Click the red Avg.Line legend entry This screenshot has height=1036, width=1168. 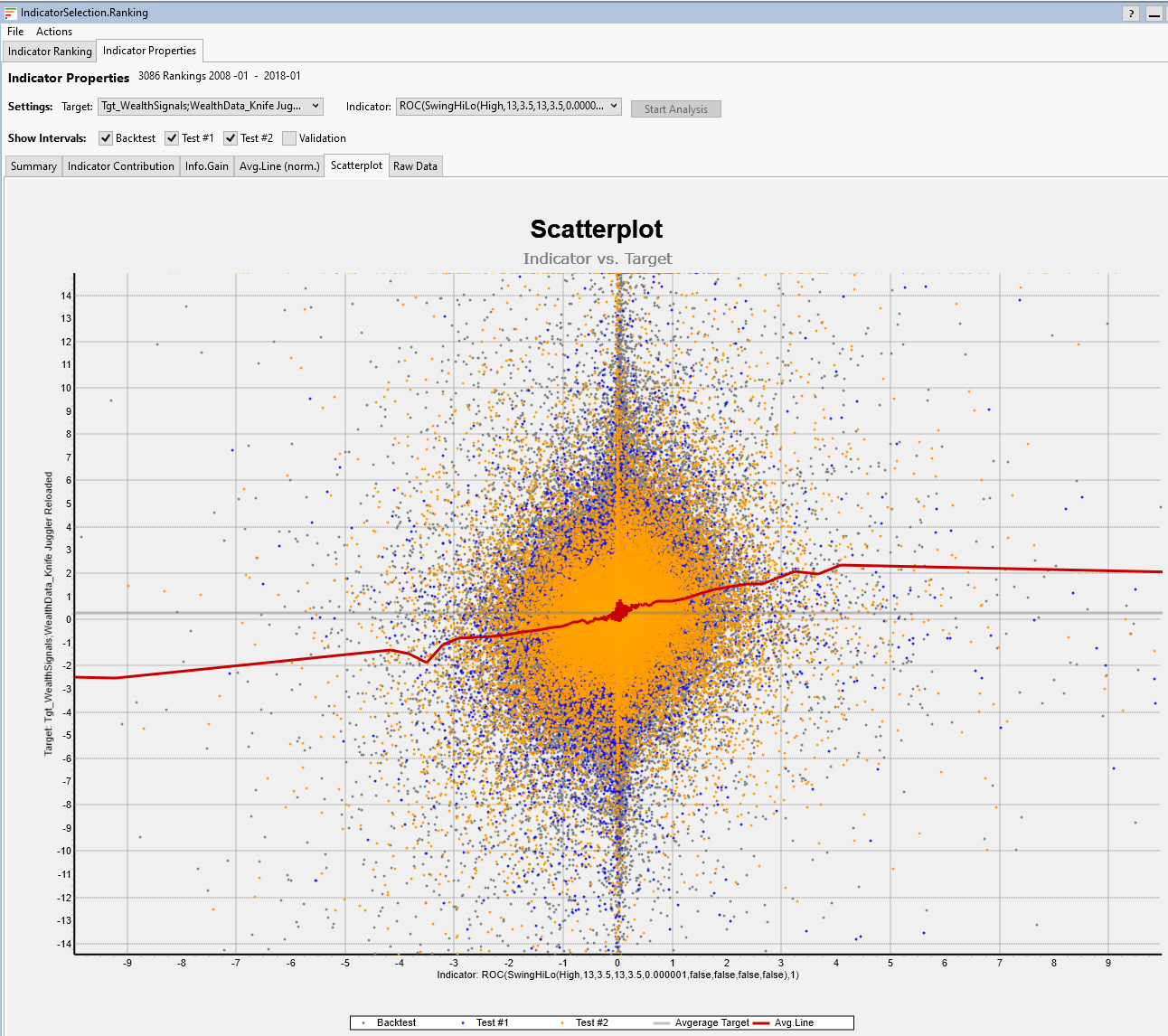click(761, 1022)
